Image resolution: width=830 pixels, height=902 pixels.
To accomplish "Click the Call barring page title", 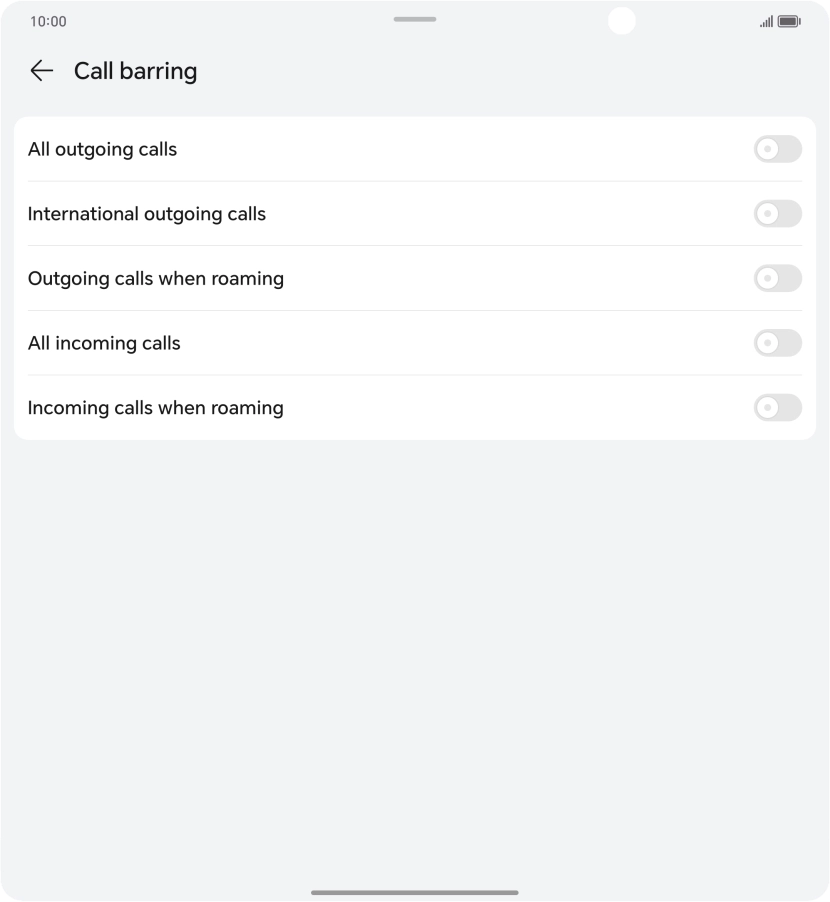I will click(x=135, y=71).
